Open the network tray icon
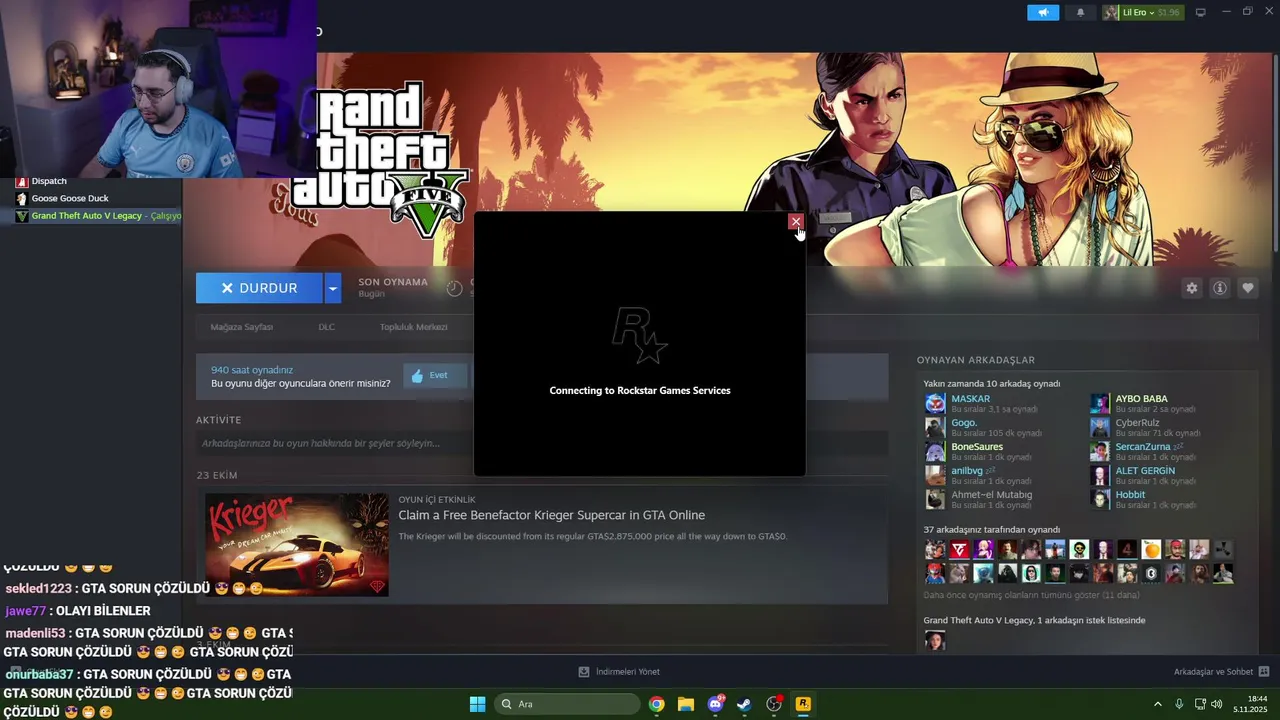 (x=1200, y=704)
